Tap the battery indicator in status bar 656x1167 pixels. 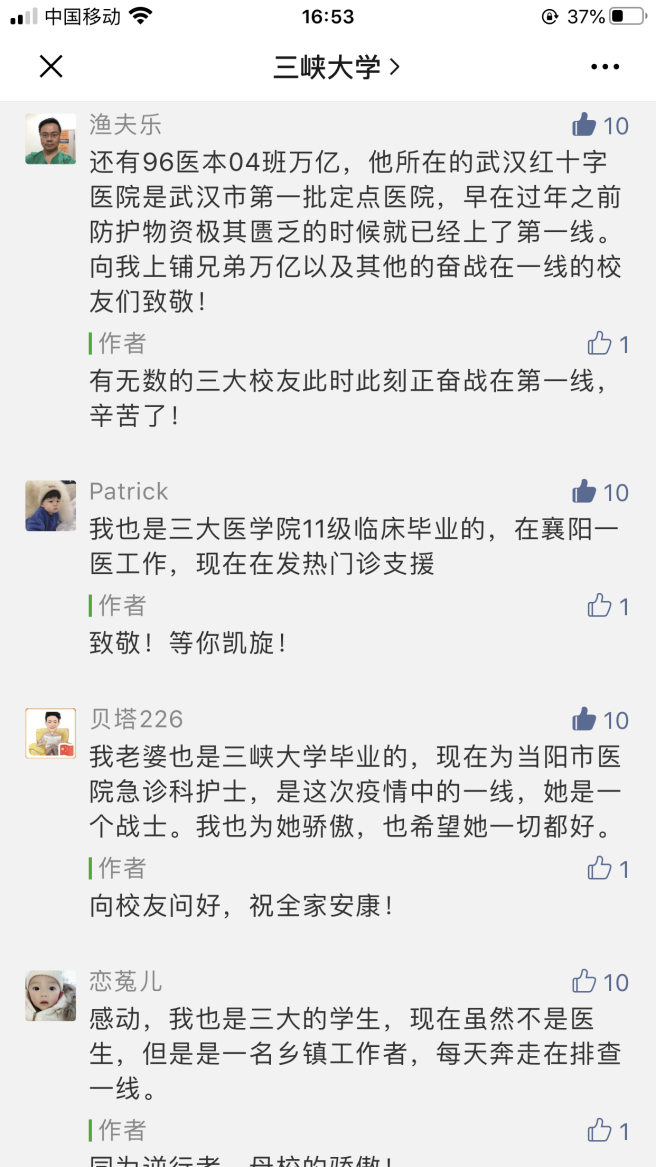[628, 17]
